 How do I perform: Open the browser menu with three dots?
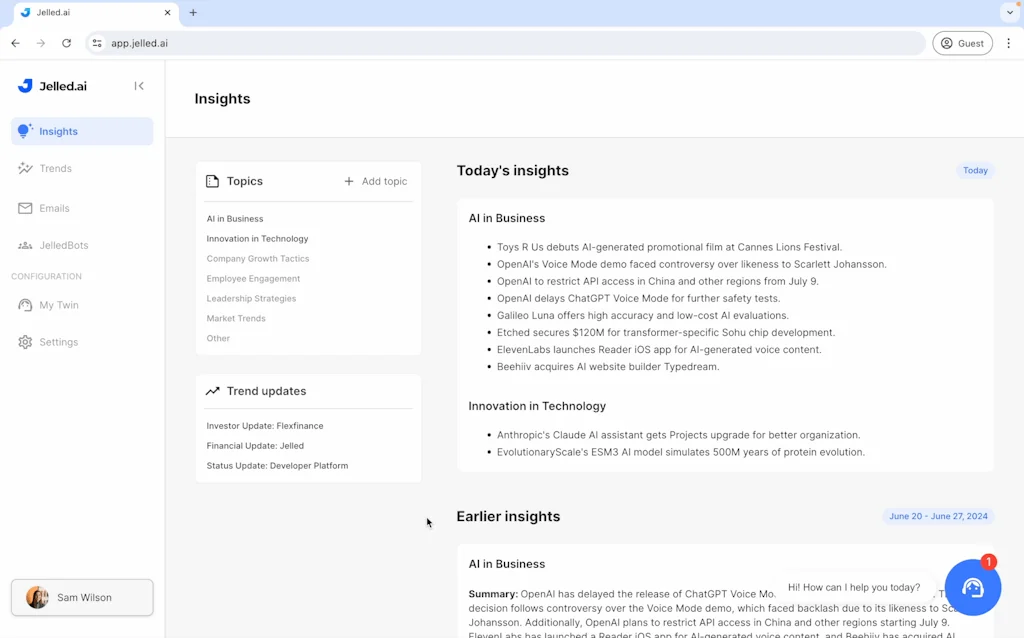pos(1008,43)
